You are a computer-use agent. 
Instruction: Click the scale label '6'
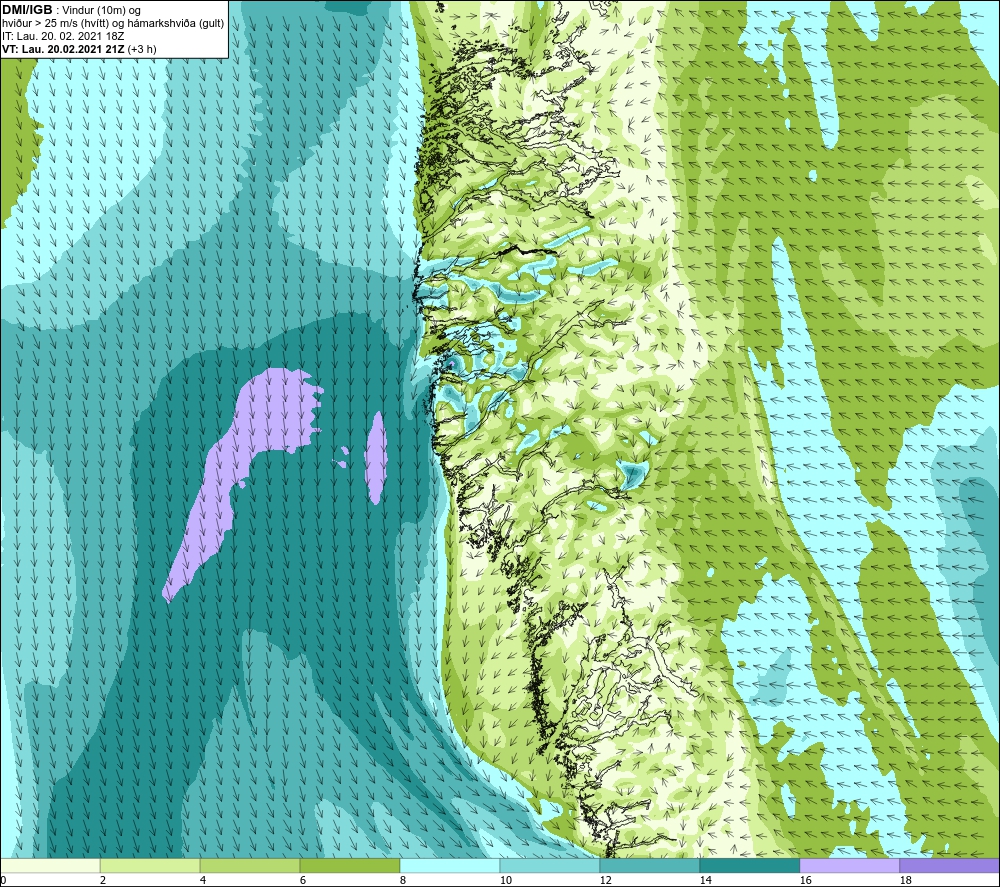pos(303,881)
